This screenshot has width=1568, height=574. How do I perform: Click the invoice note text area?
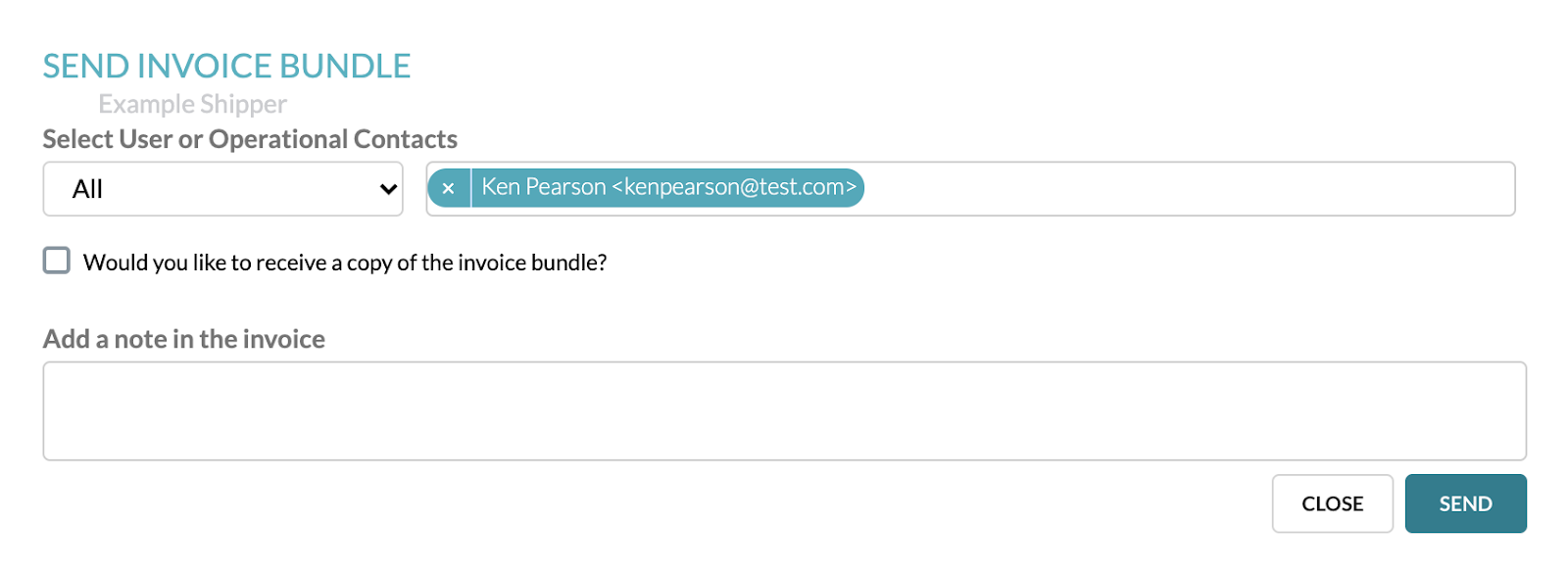(784, 409)
